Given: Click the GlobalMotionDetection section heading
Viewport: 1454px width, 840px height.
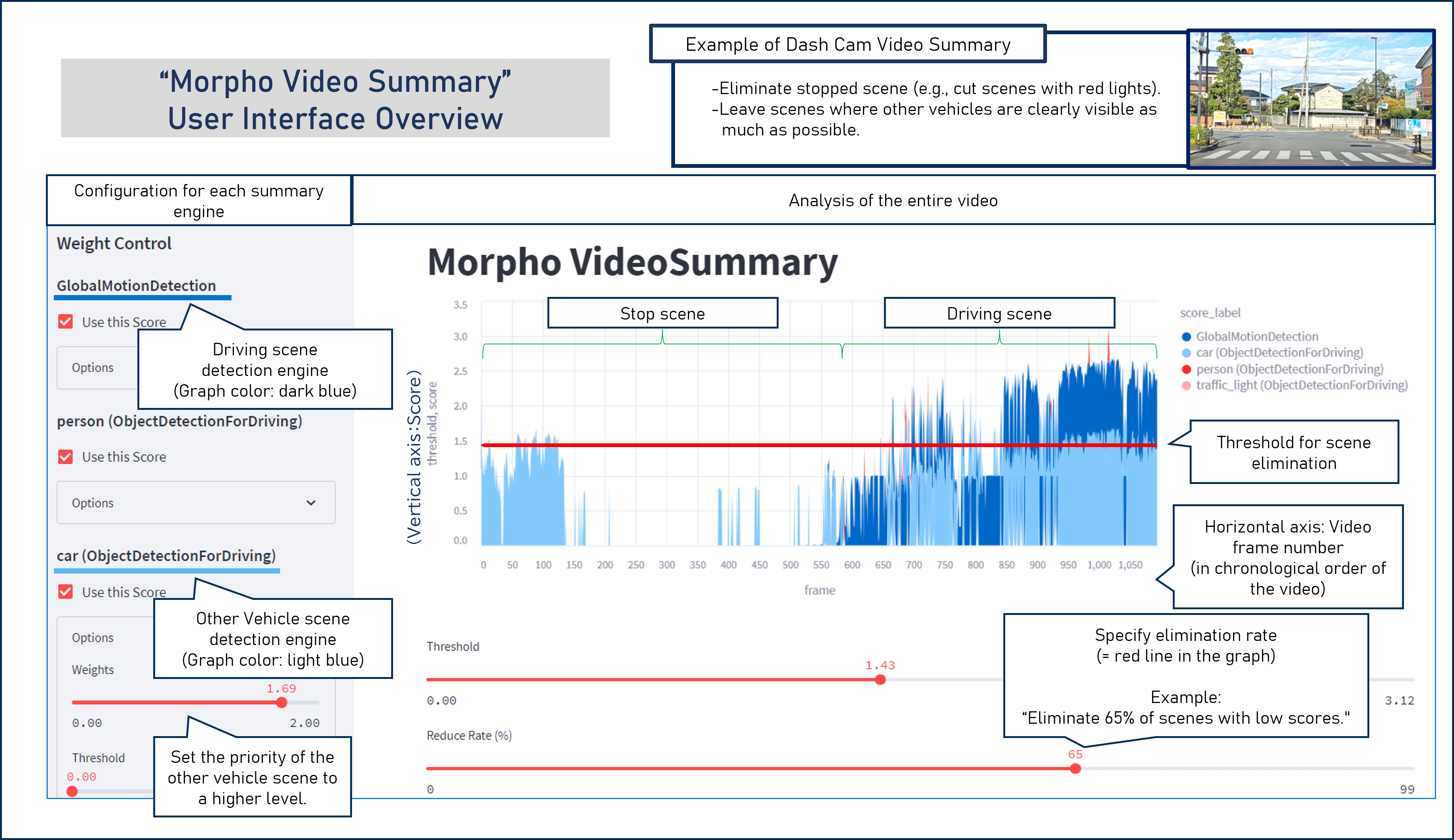Looking at the screenshot, I should click(x=136, y=286).
